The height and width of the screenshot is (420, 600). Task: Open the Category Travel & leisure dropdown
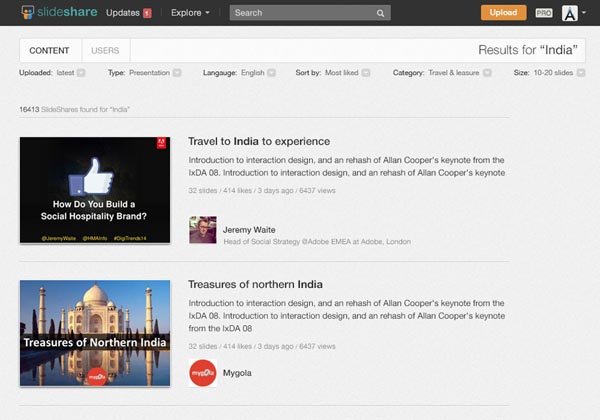tap(485, 72)
